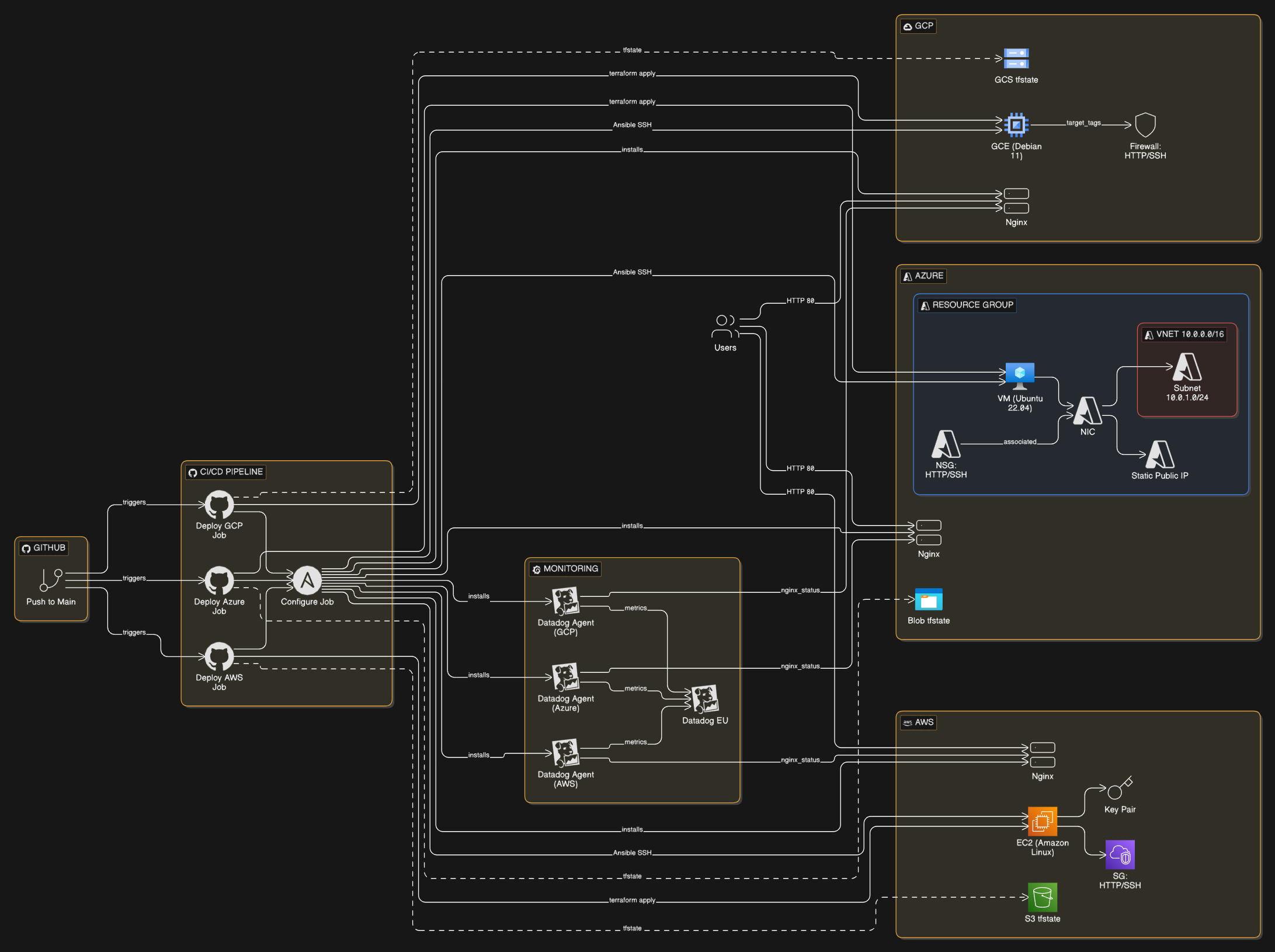This screenshot has height=952, width=1275.
Task: Click the target_tags edge label
Action: [1083, 123]
